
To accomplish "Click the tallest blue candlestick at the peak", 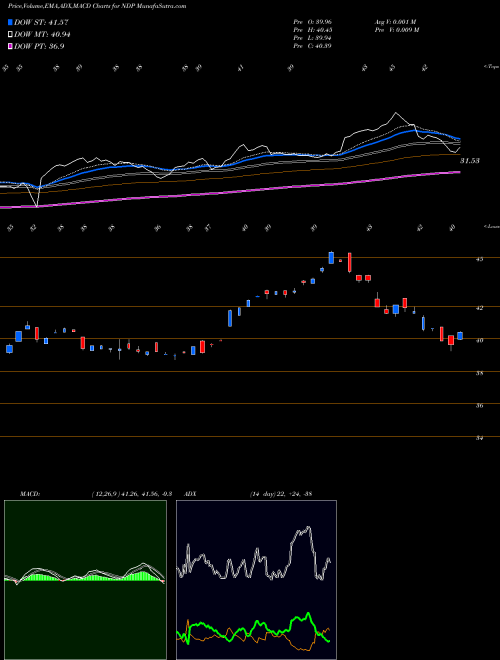I will coord(331,258).
